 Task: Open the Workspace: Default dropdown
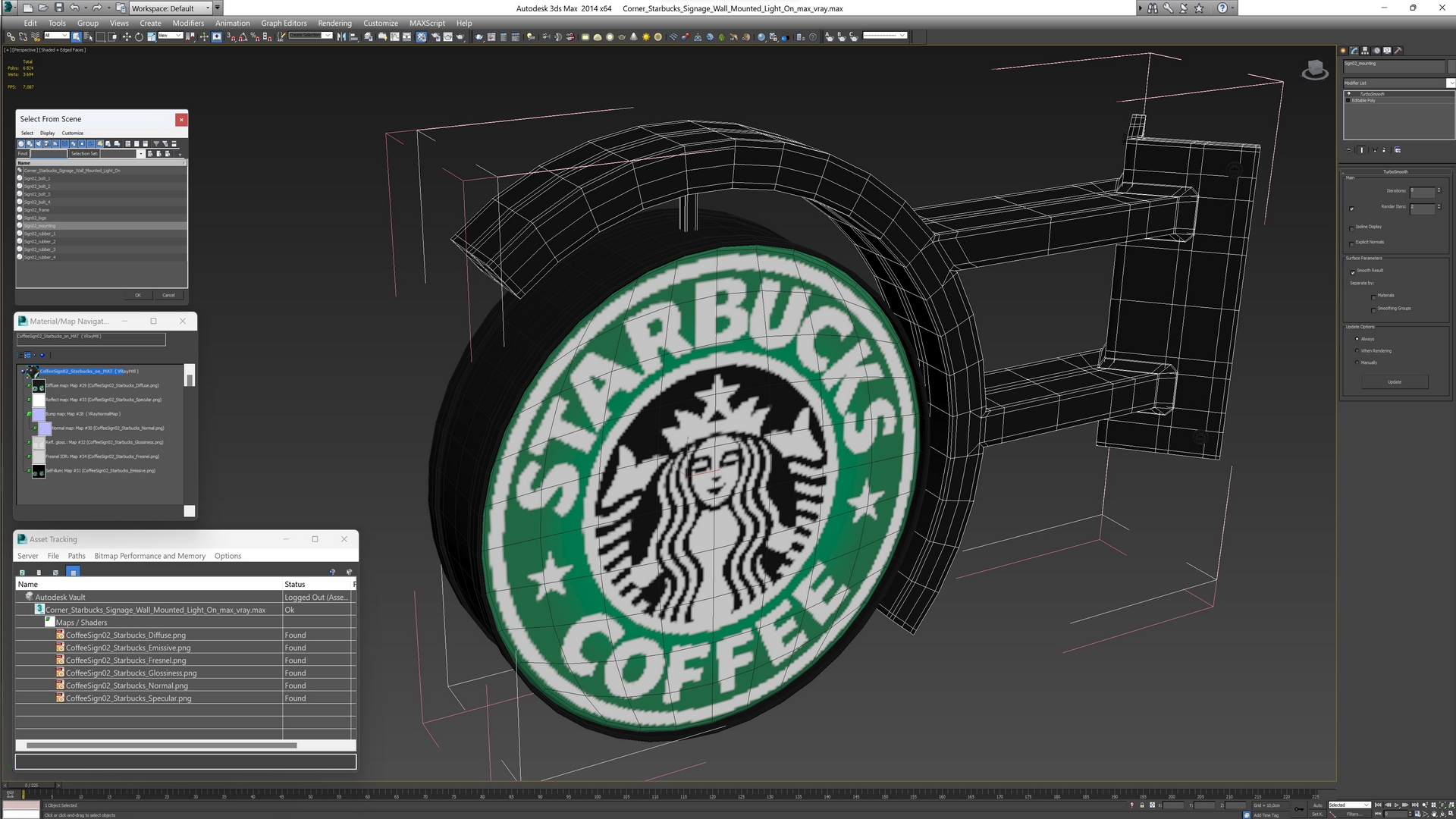pyautogui.click(x=171, y=8)
